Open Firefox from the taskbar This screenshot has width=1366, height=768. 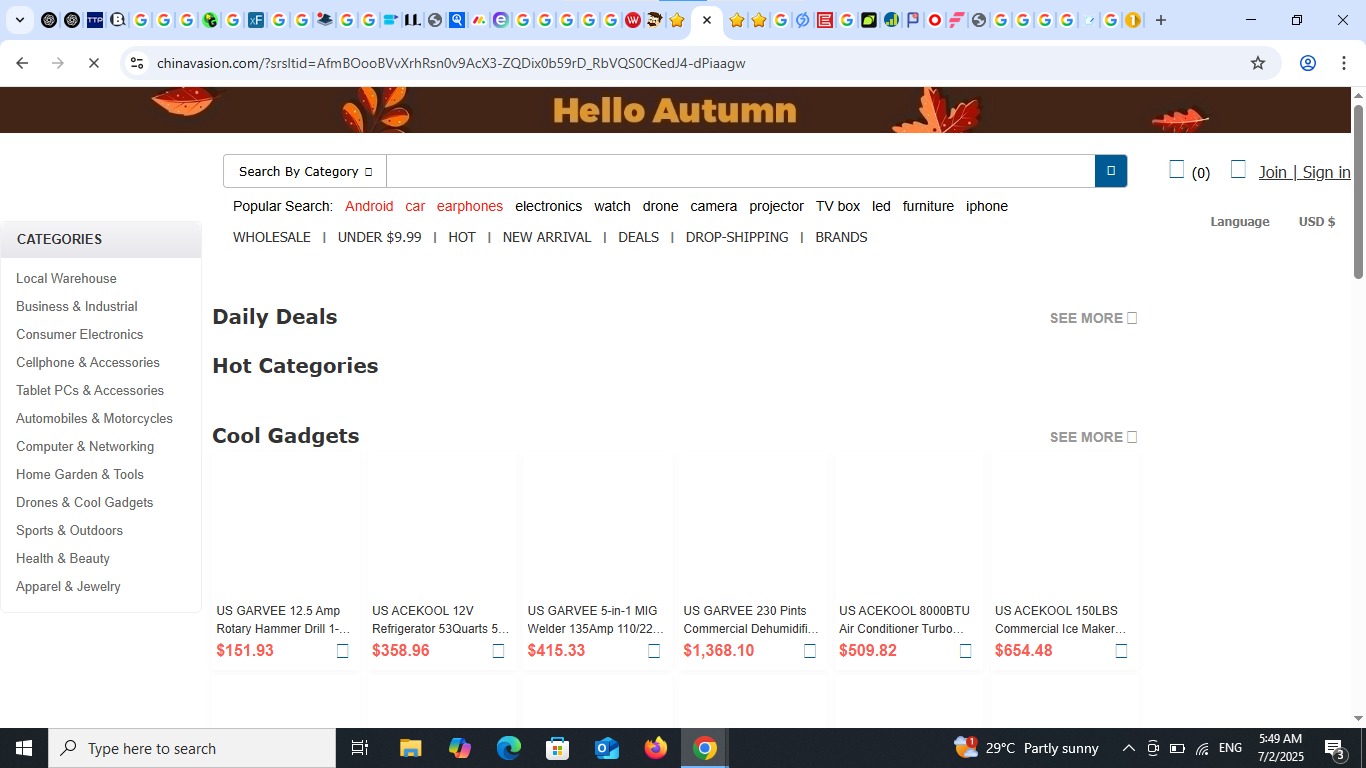point(656,748)
